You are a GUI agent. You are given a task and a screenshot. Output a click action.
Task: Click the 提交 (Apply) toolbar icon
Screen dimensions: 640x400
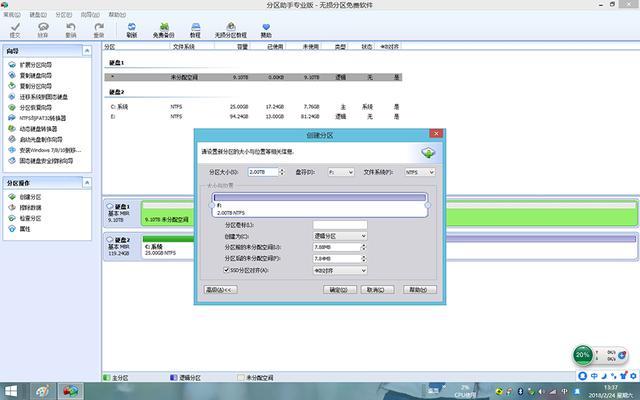(15, 28)
